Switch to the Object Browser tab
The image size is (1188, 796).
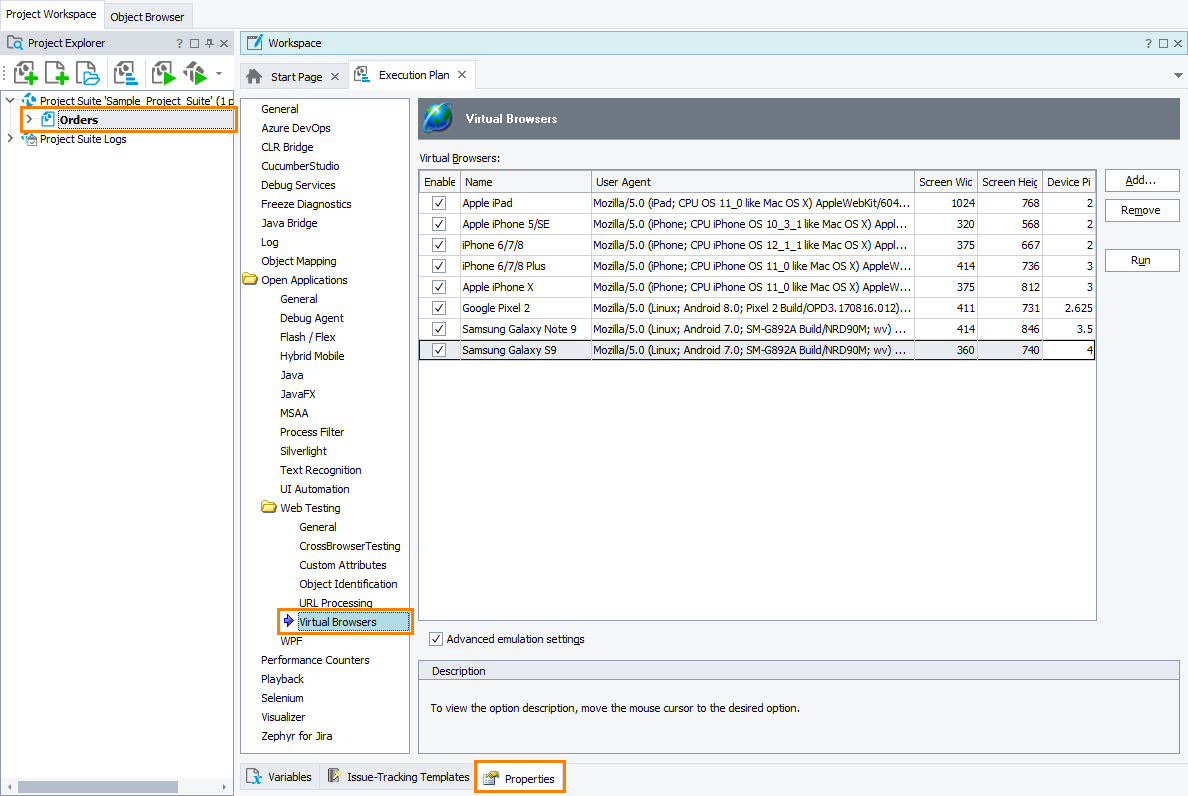[x=147, y=16]
